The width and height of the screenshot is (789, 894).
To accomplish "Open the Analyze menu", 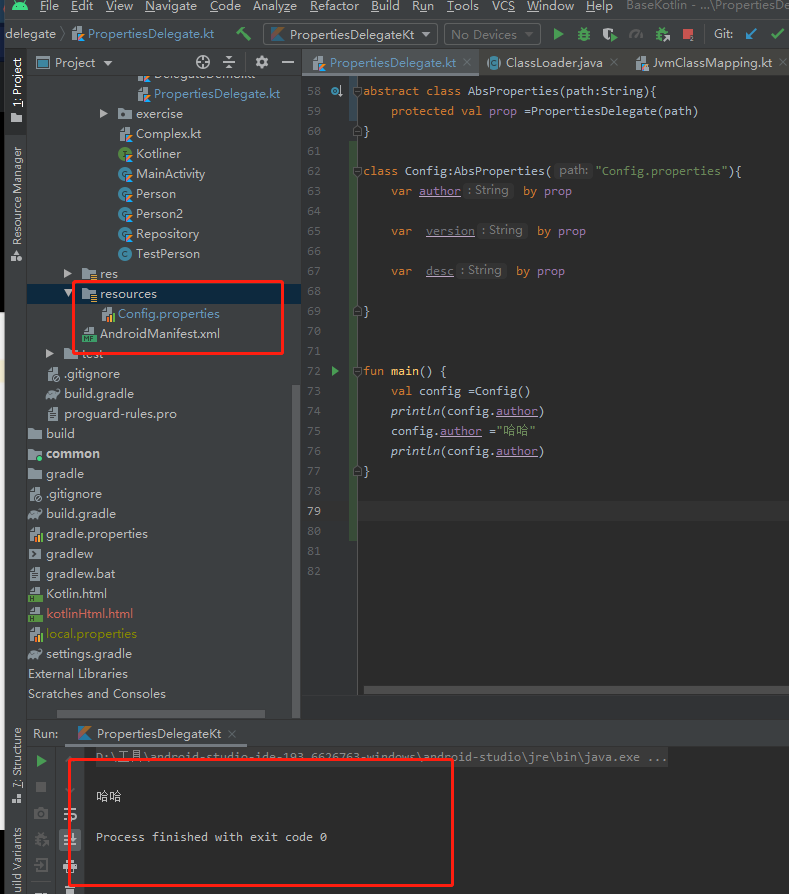I will (275, 6).
